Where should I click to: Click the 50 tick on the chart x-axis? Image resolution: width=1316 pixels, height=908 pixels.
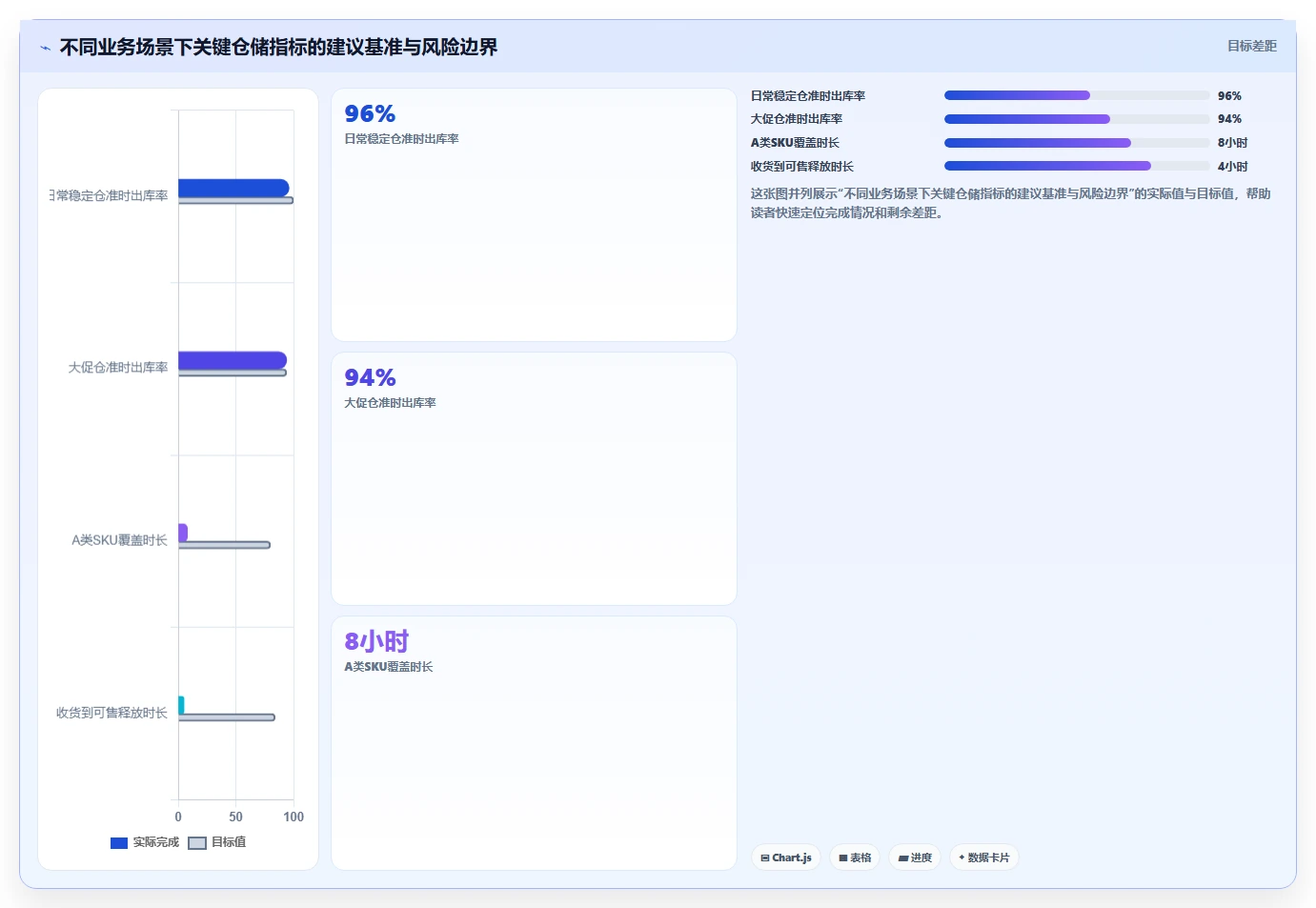235,817
